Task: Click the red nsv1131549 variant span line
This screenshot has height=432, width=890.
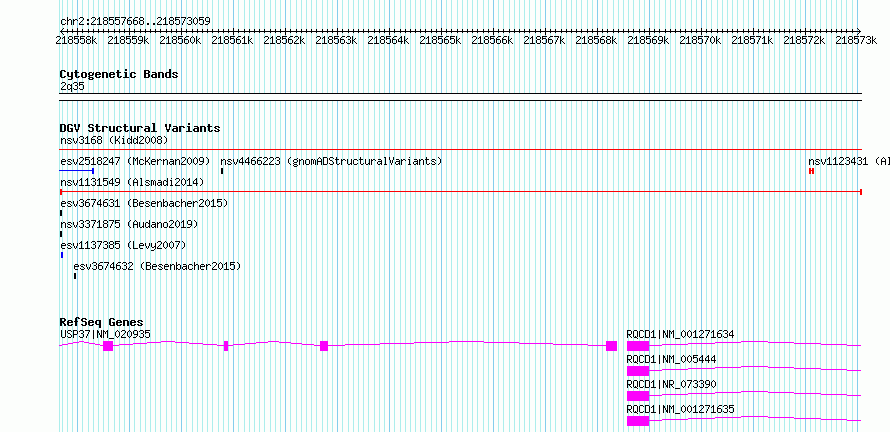Action: pos(461,192)
